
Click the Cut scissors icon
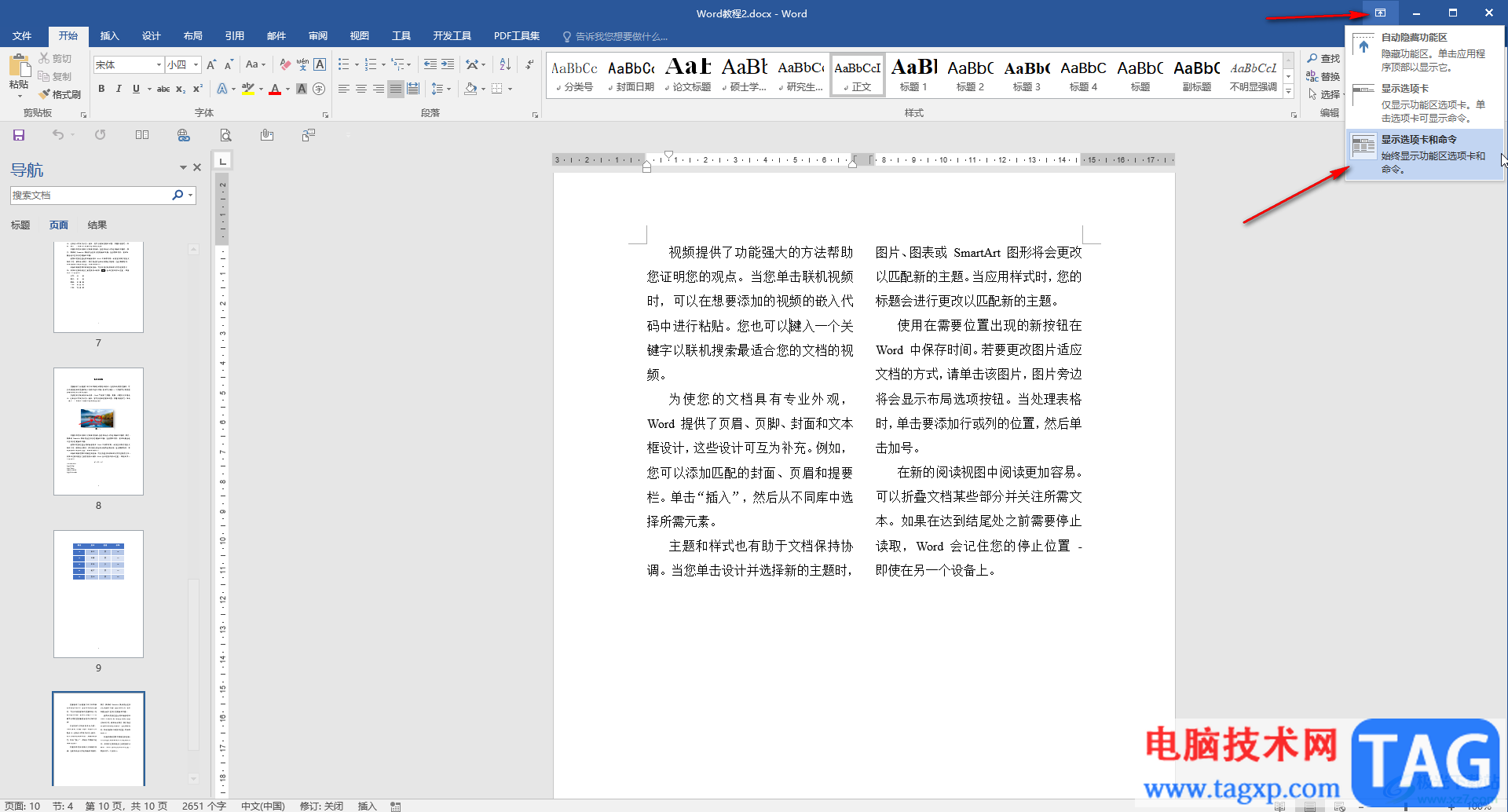click(44, 58)
